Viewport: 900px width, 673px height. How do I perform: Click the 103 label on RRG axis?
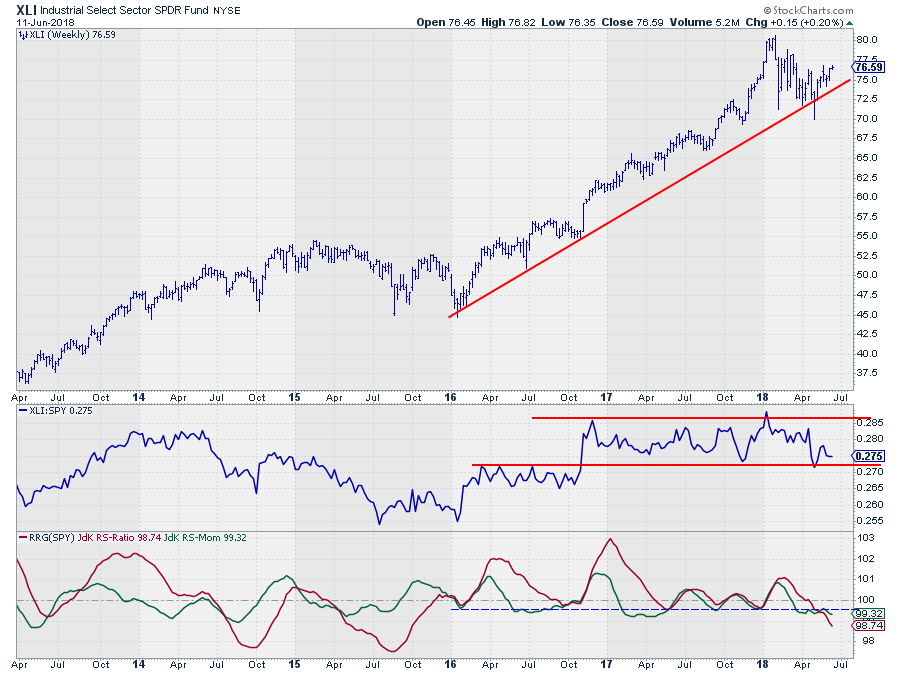[866, 538]
